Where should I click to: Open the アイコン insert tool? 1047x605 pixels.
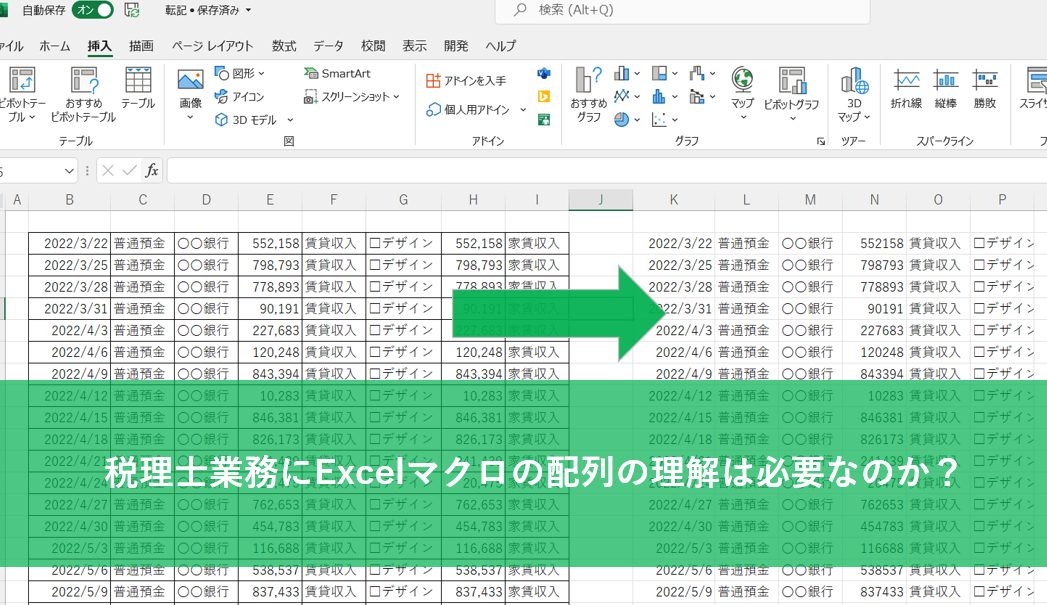coord(240,97)
